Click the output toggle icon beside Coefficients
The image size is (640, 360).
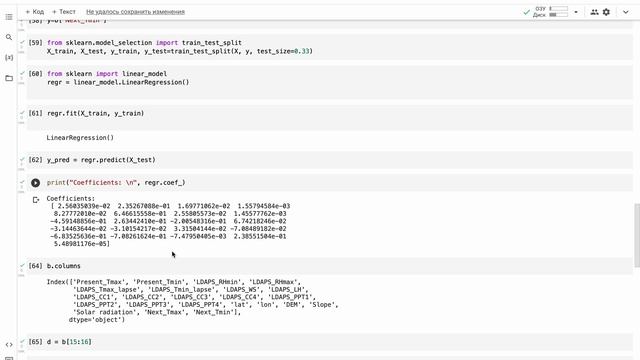pyautogui.click(x=36, y=200)
